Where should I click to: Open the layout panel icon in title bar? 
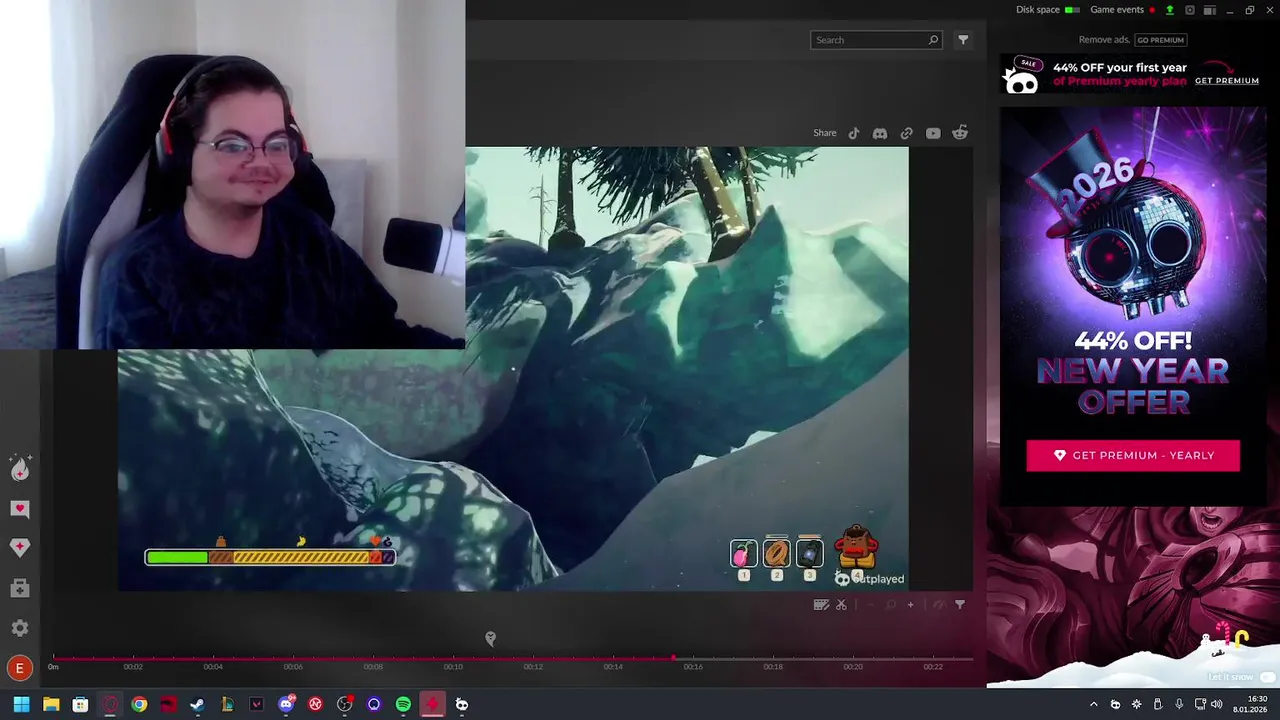tap(1209, 10)
